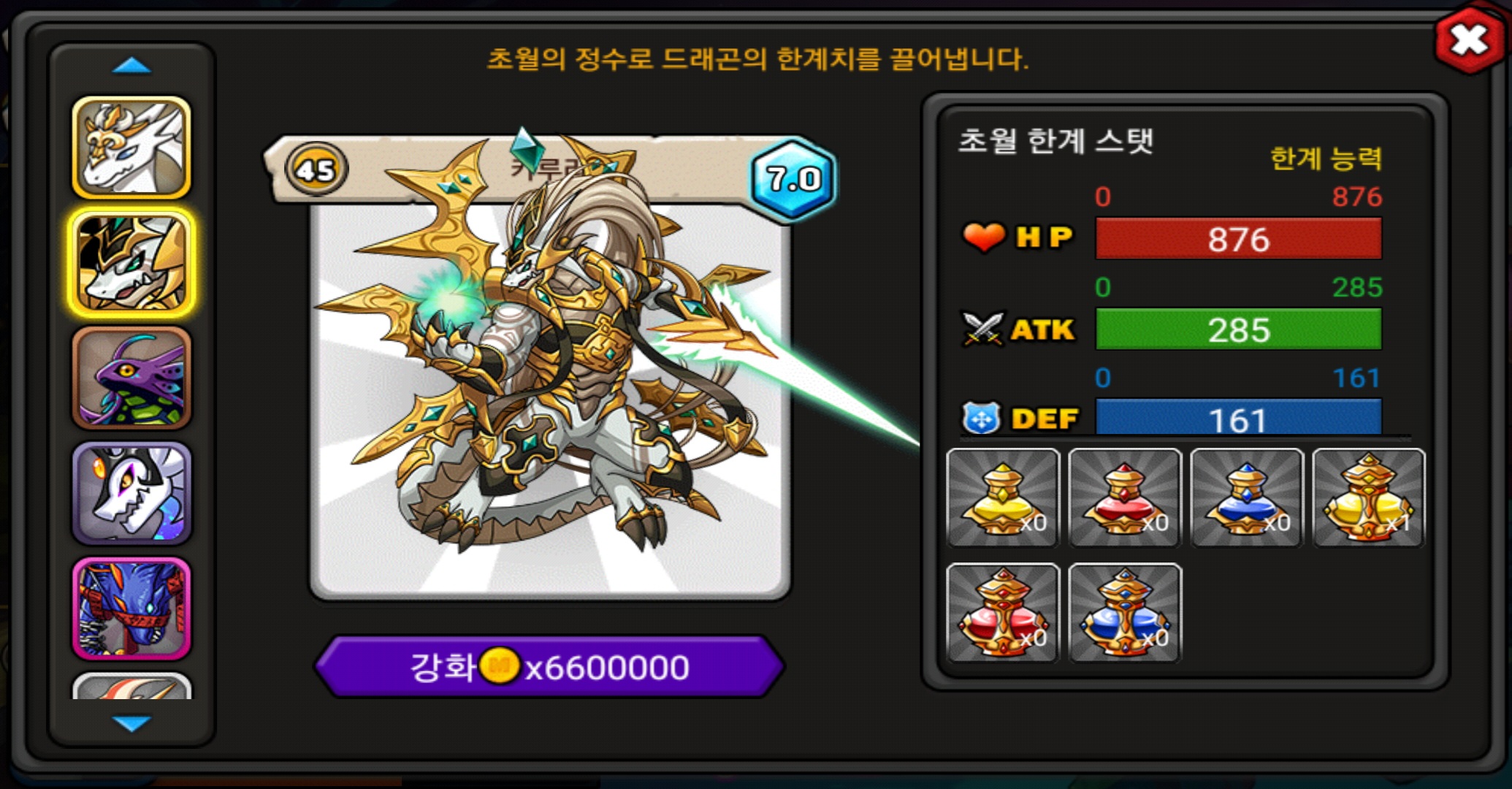Click the blue DEF 161 bar

click(1238, 418)
